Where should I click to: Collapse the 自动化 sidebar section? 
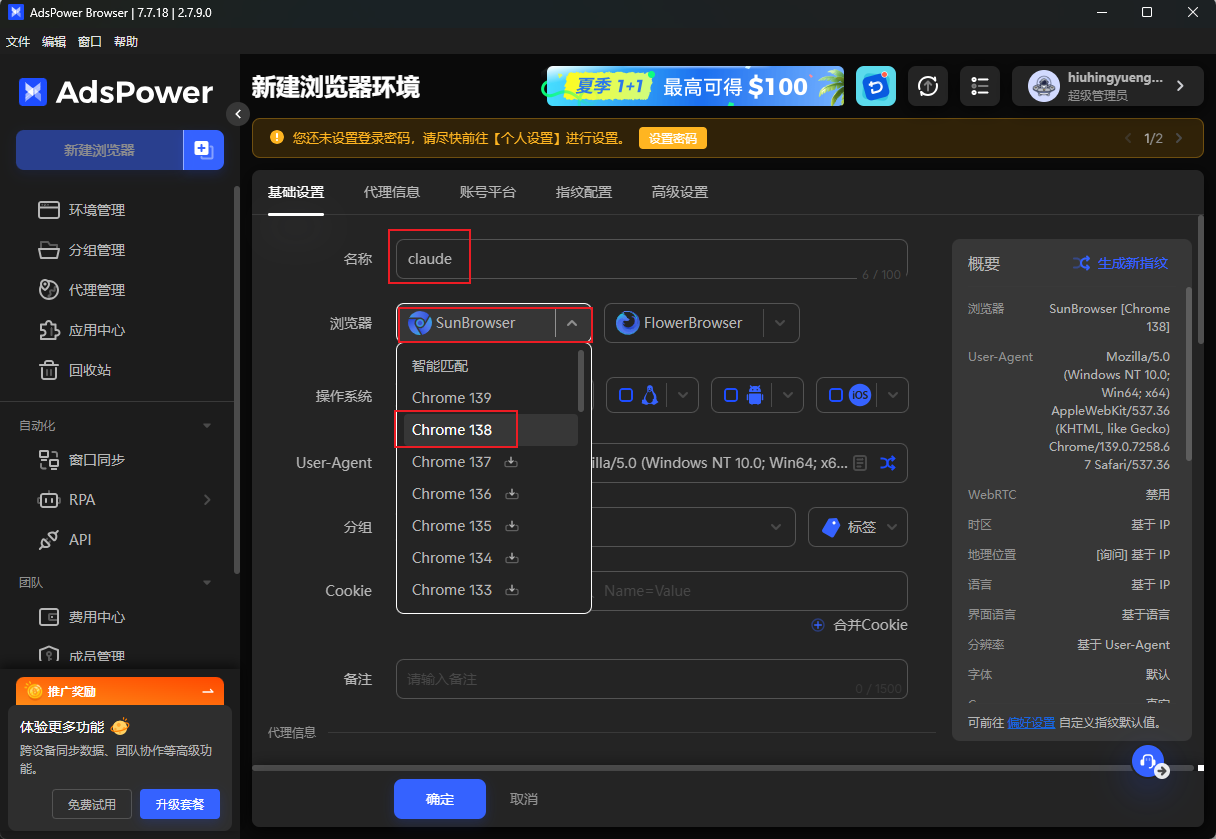tap(207, 426)
